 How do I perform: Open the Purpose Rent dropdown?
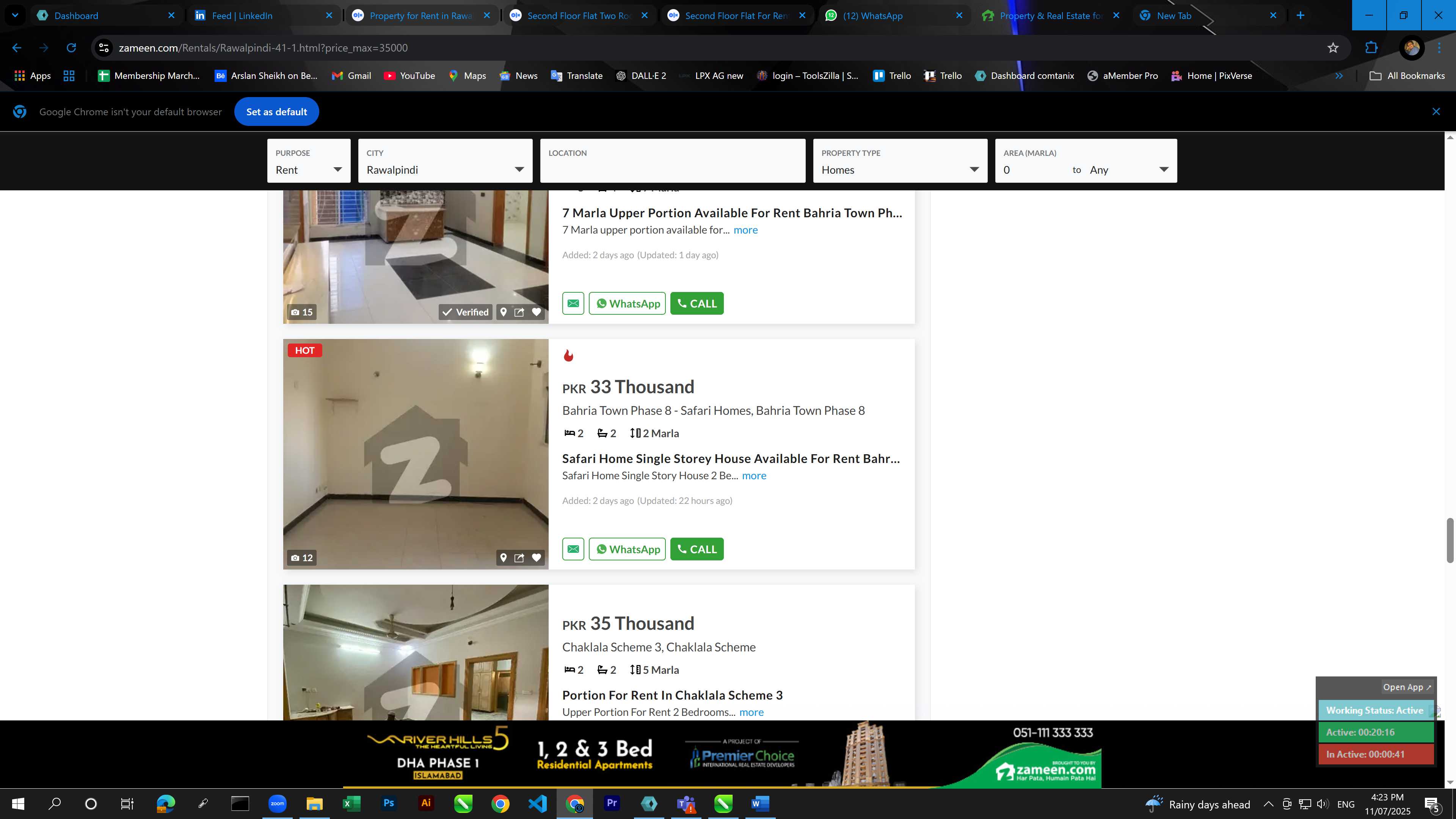(309, 161)
